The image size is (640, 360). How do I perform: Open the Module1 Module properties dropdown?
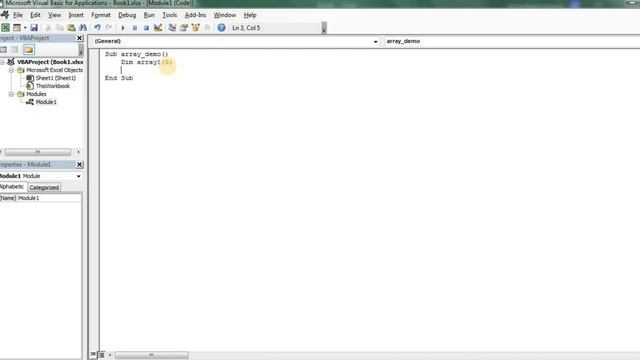(x=41, y=176)
